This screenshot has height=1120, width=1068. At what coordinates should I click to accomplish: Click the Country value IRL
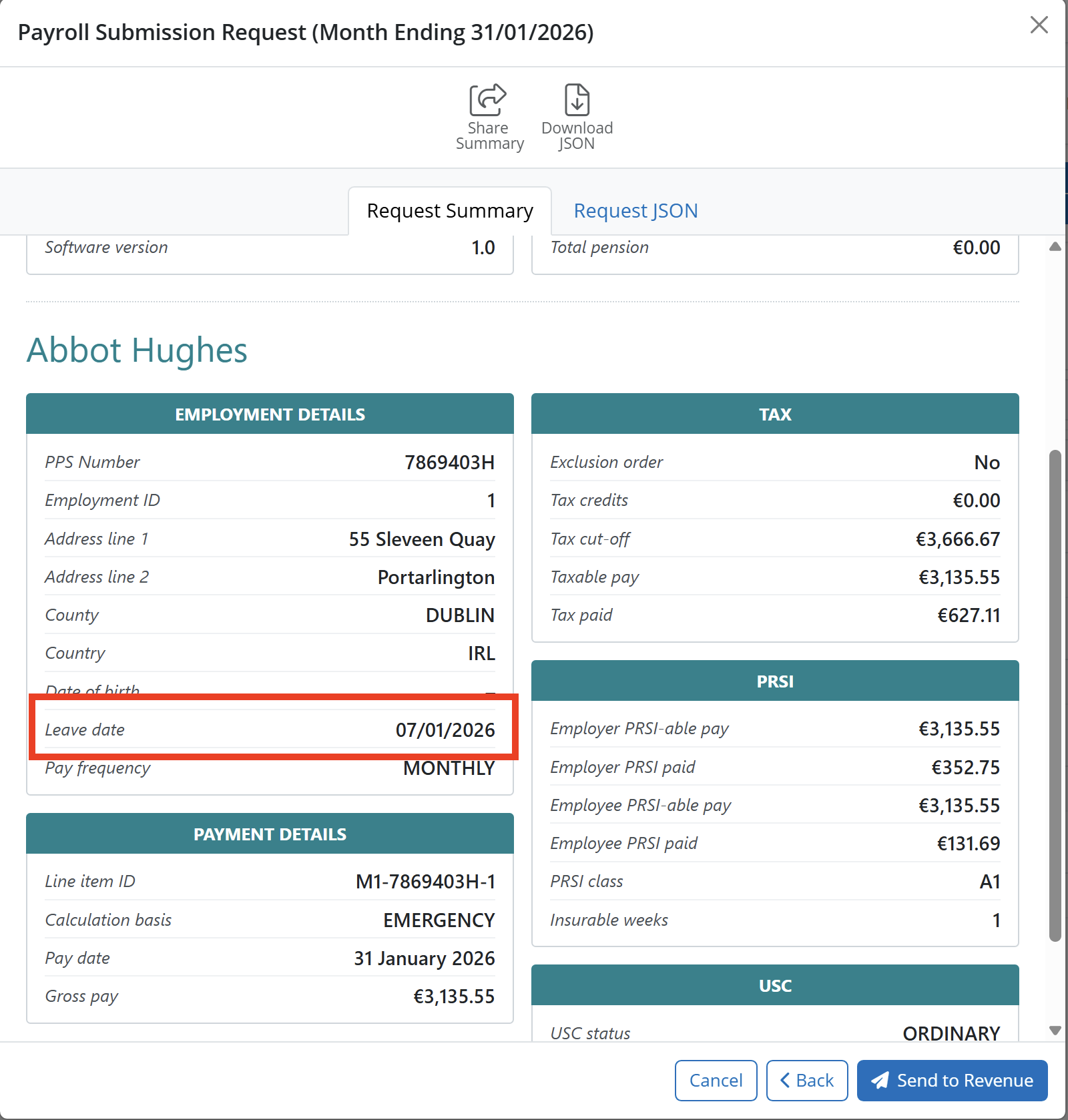tap(481, 653)
